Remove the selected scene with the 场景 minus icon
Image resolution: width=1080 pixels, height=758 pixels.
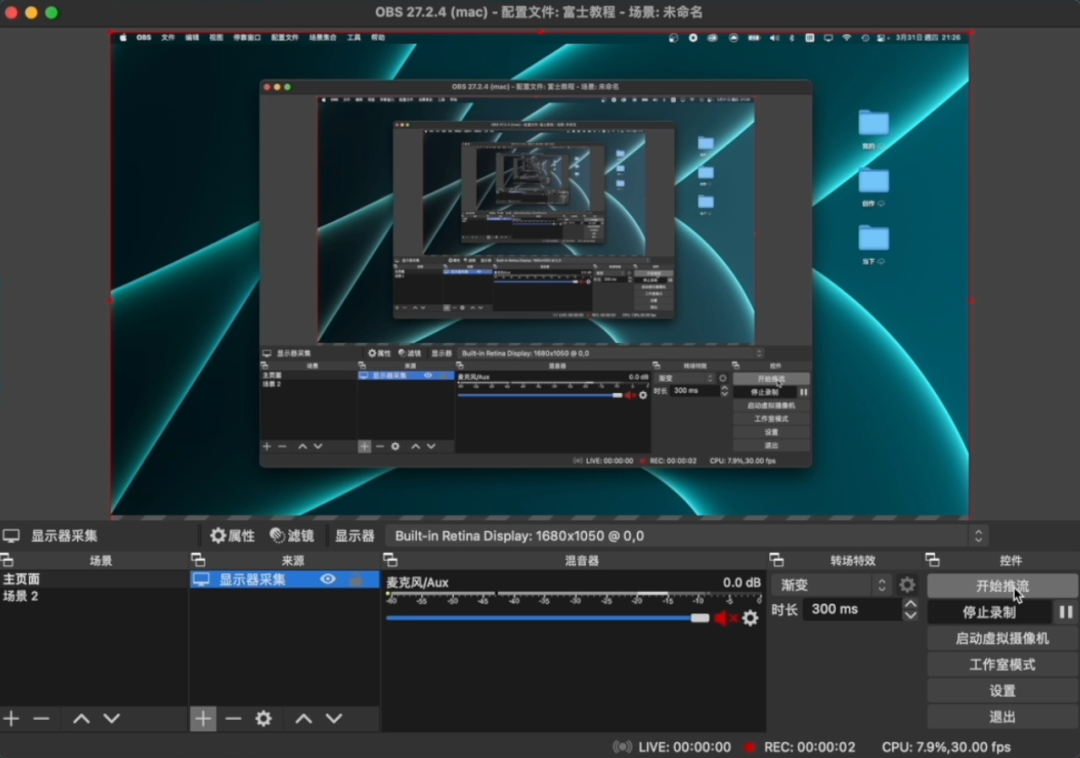[x=41, y=719]
